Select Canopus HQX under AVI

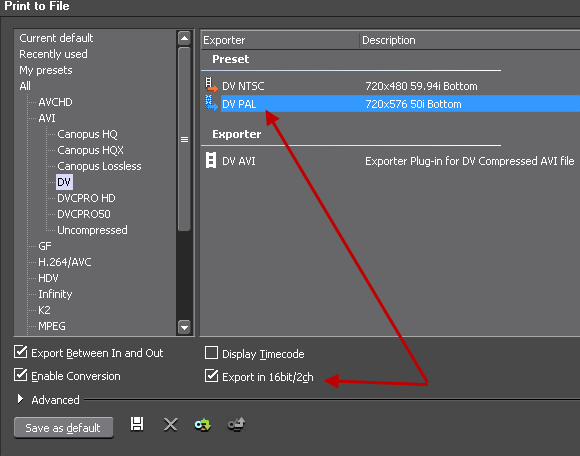coord(90,150)
